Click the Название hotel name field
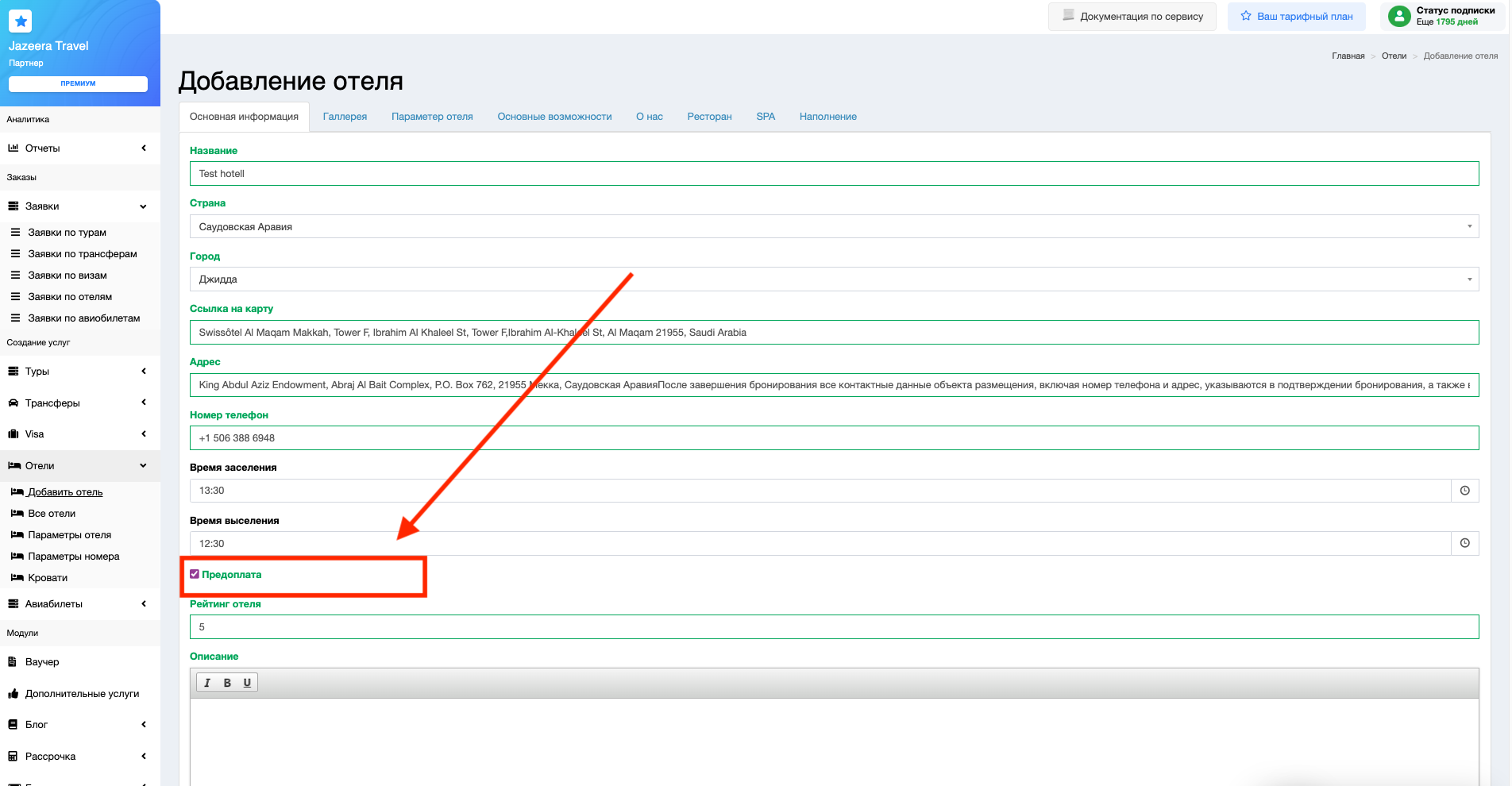Image resolution: width=1512 pixels, height=786 pixels. (834, 174)
